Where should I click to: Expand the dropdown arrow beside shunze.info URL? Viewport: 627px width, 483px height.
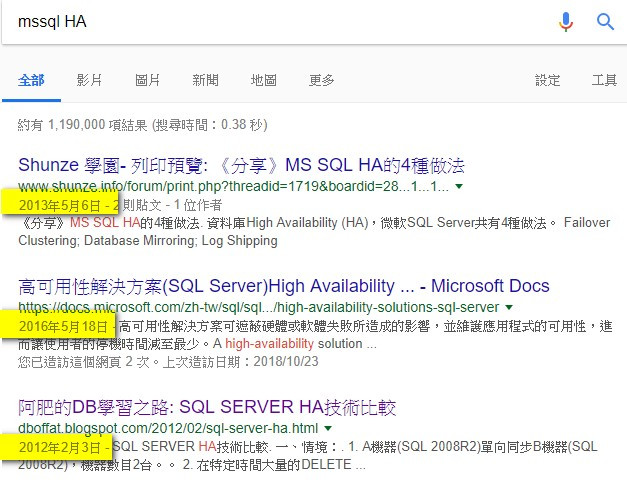coord(459,186)
